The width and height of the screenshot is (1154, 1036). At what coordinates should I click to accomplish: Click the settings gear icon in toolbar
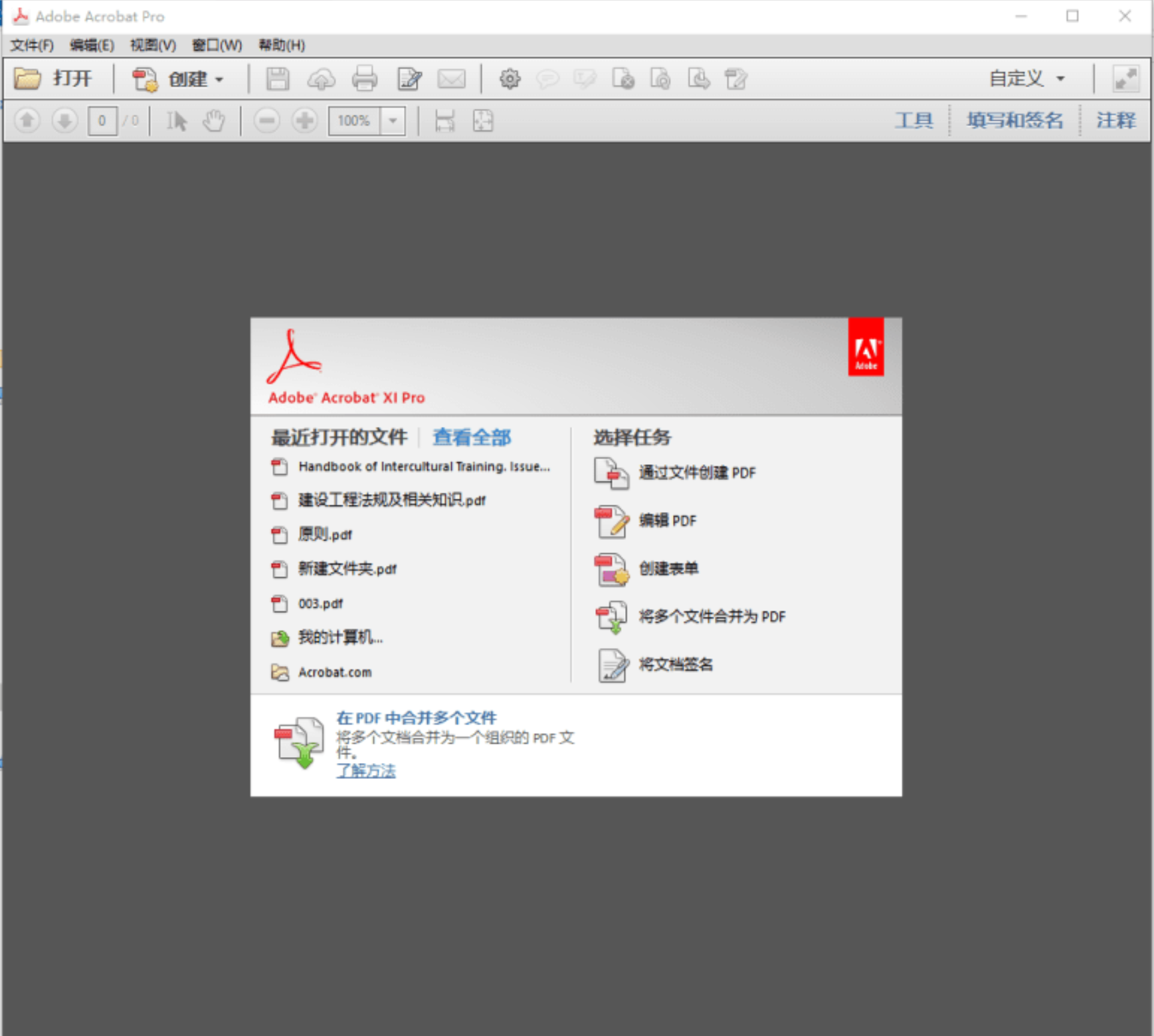tap(510, 79)
